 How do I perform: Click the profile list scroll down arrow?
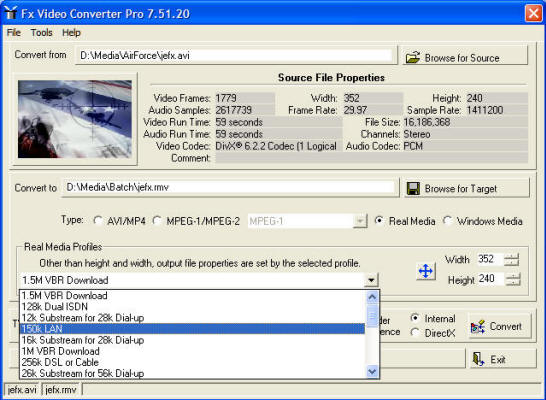click(x=372, y=371)
